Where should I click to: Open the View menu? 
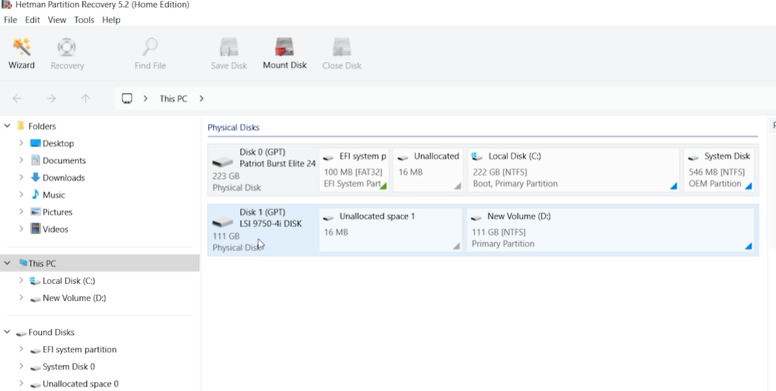tap(57, 20)
